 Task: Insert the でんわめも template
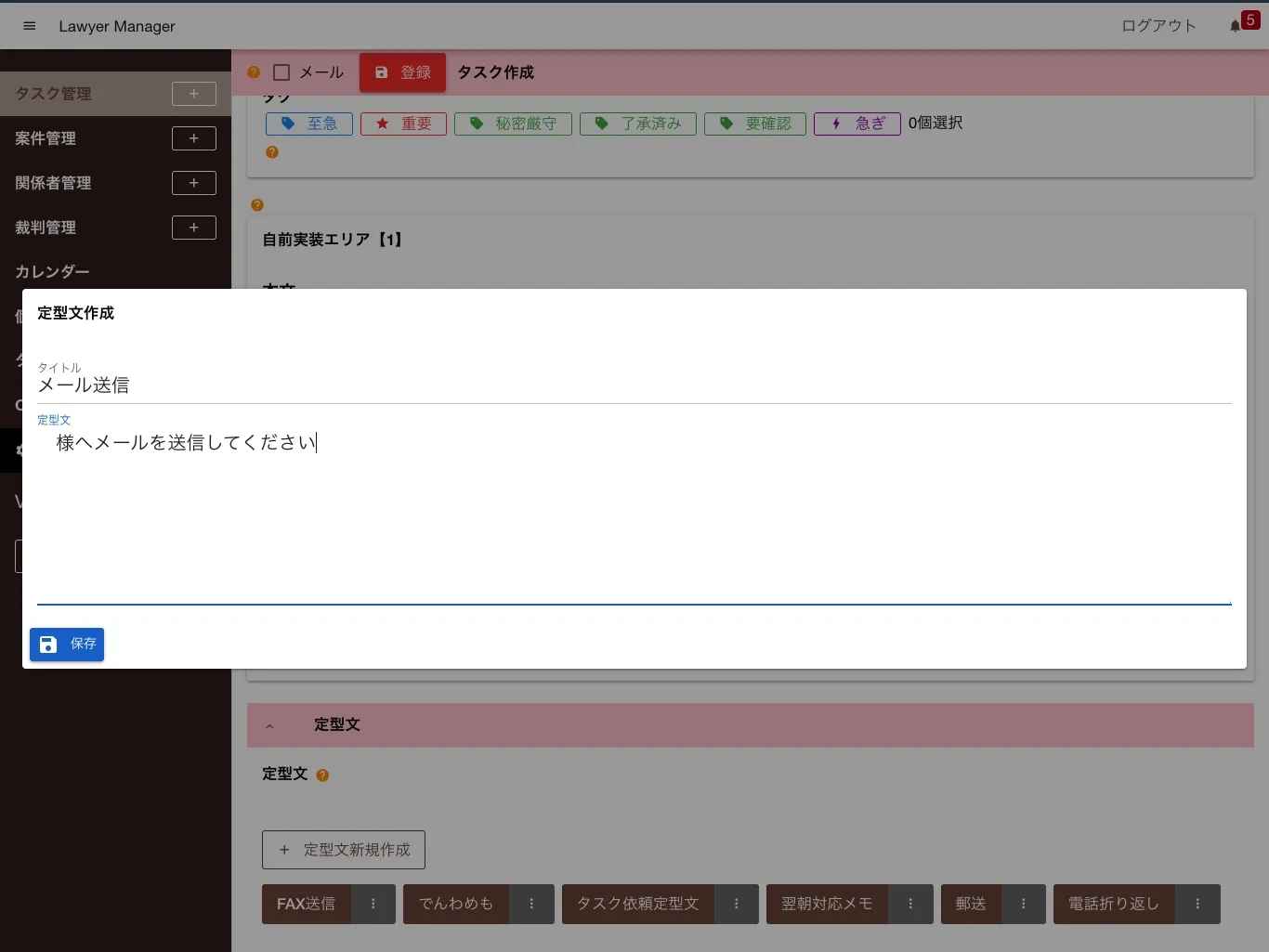456,904
